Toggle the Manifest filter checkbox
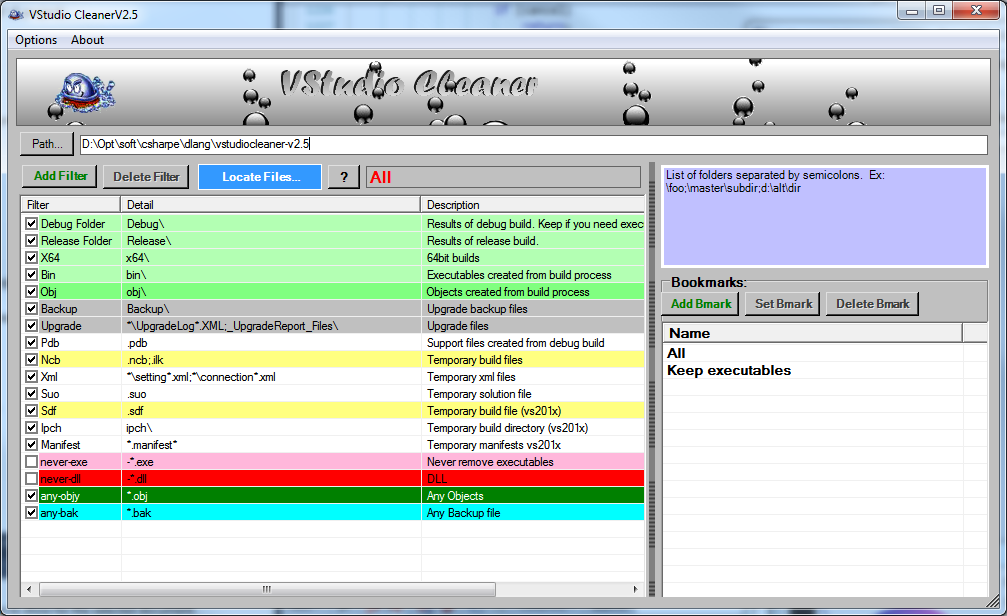This screenshot has height=616, width=1007. (x=31, y=445)
